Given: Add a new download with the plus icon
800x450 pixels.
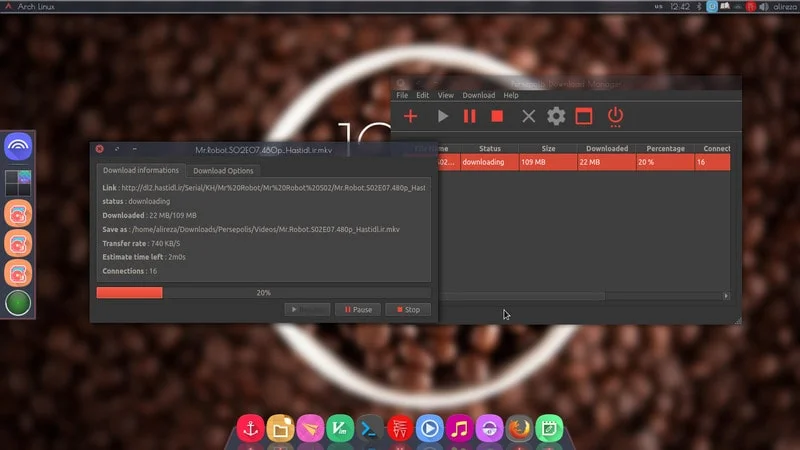Looking at the screenshot, I should pyautogui.click(x=410, y=116).
